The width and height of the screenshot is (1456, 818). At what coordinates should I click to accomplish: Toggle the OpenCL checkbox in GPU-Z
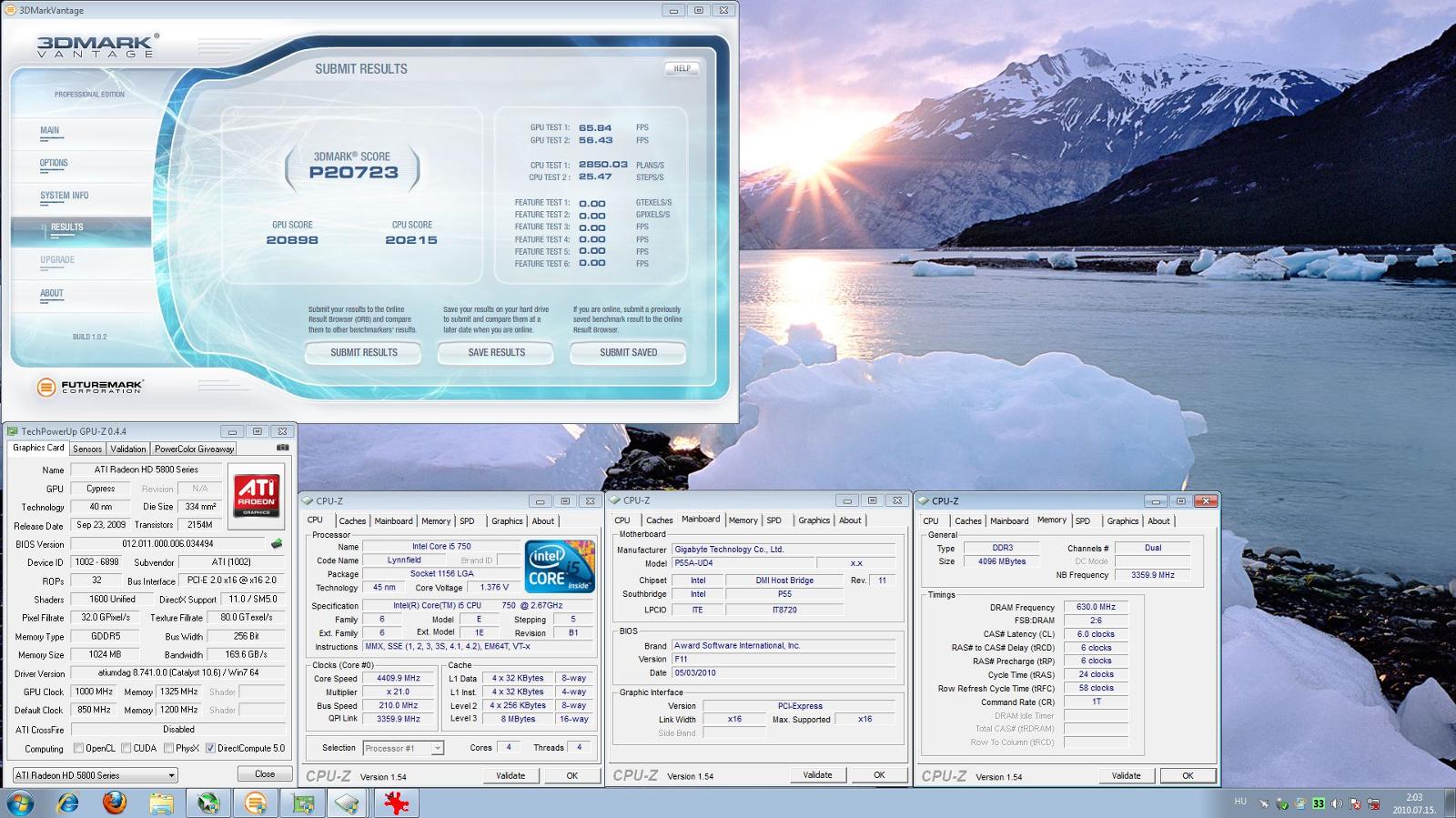click(x=77, y=749)
